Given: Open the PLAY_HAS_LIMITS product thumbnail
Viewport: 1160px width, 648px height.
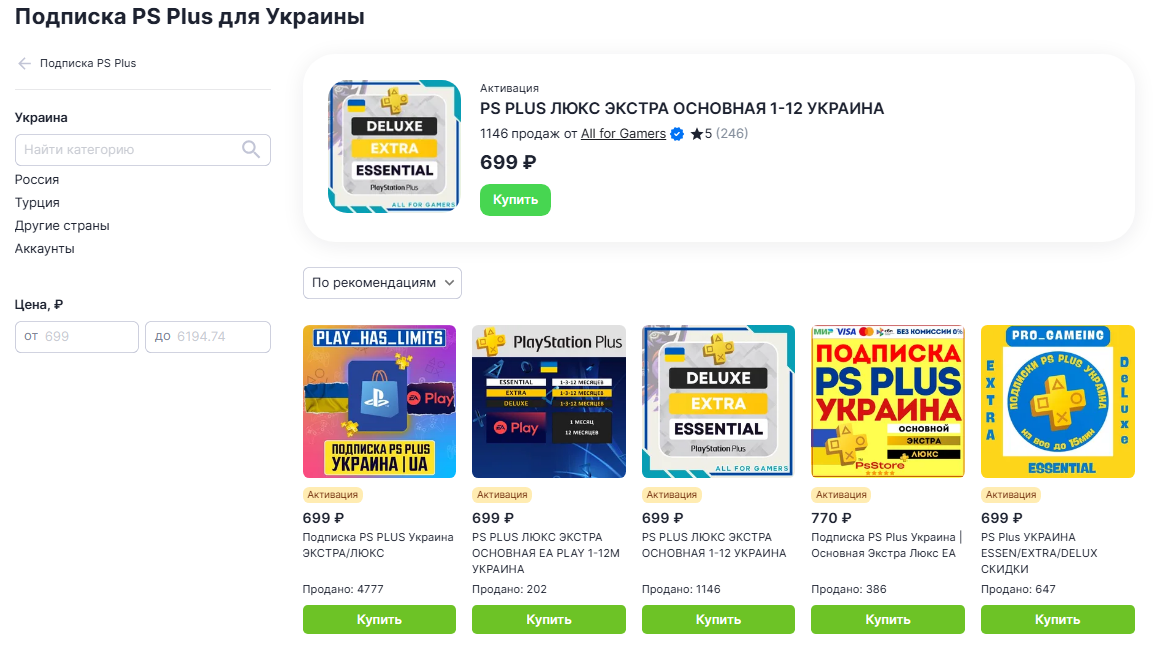Looking at the screenshot, I should tap(380, 402).
